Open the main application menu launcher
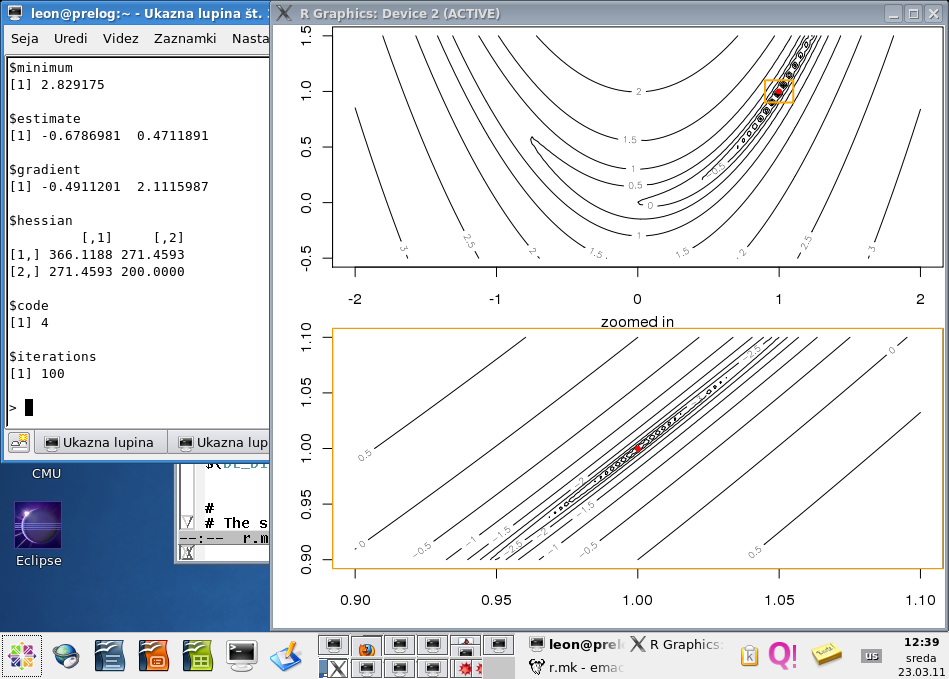Screen dimensions: 949x679 pyautogui.click(x=22, y=656)
